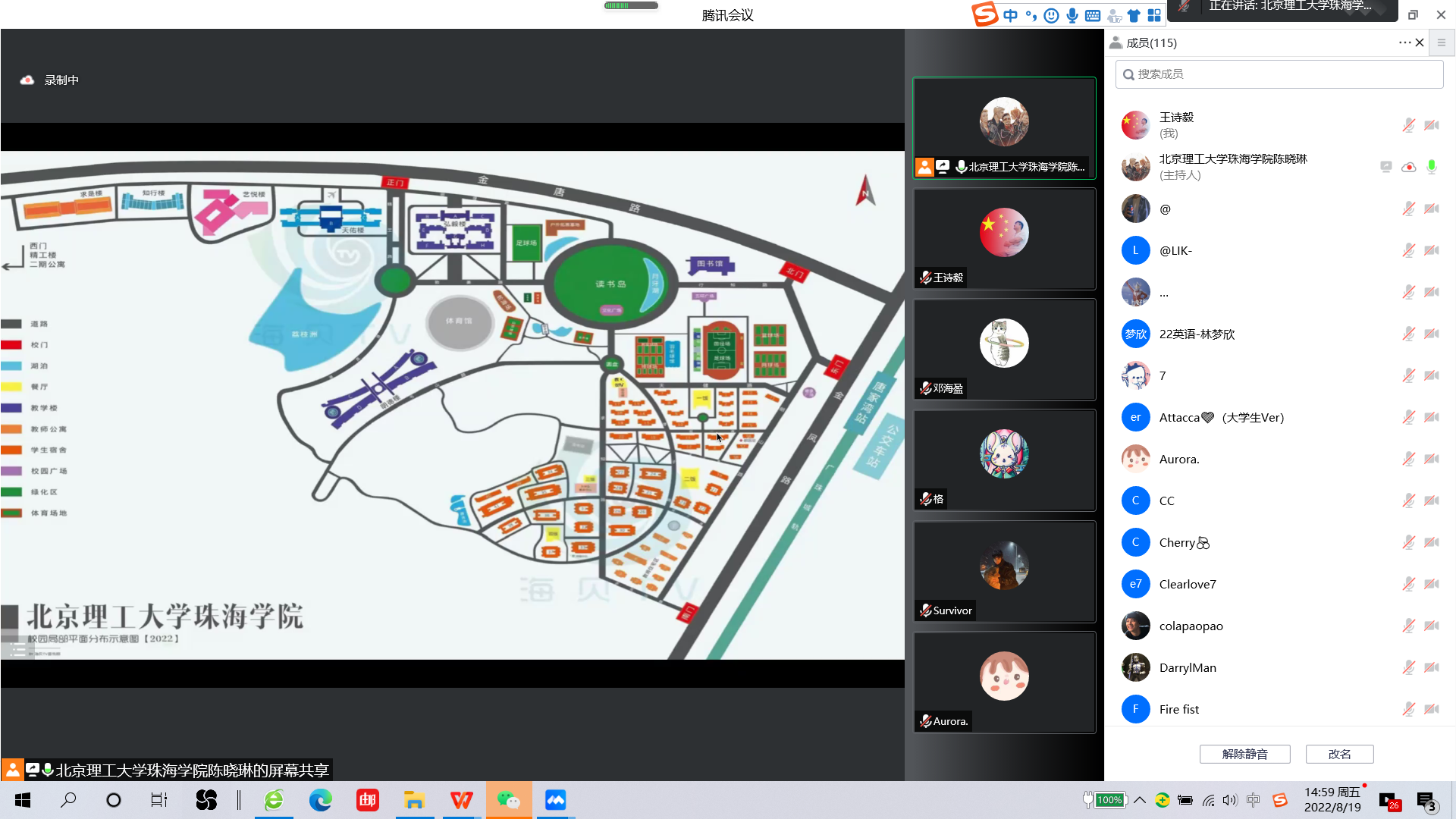
Task: Select 陈晓琳 host video tile
Action: (x=1004, y=128)
